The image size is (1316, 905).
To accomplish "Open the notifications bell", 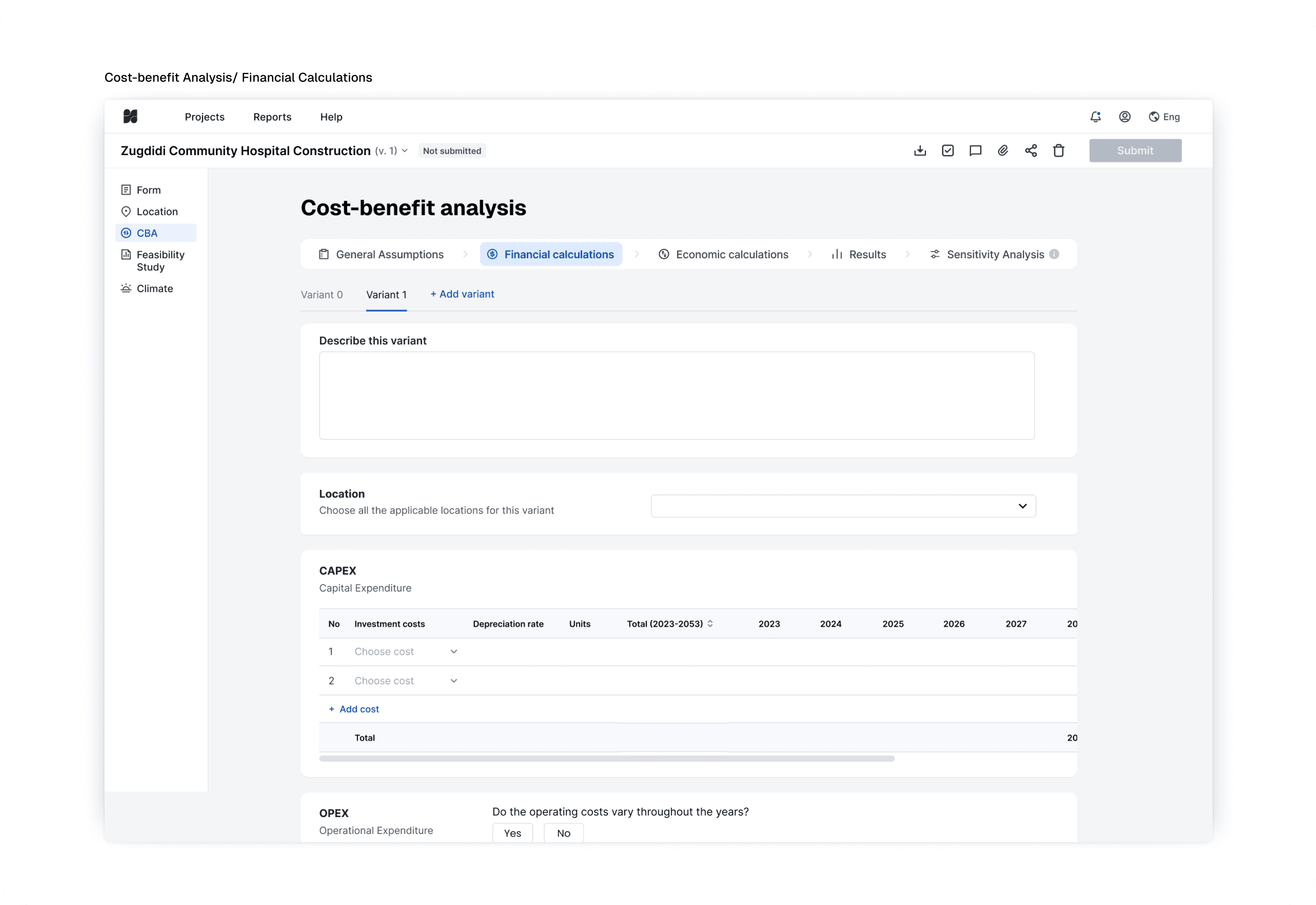I will click(1095, 117).
